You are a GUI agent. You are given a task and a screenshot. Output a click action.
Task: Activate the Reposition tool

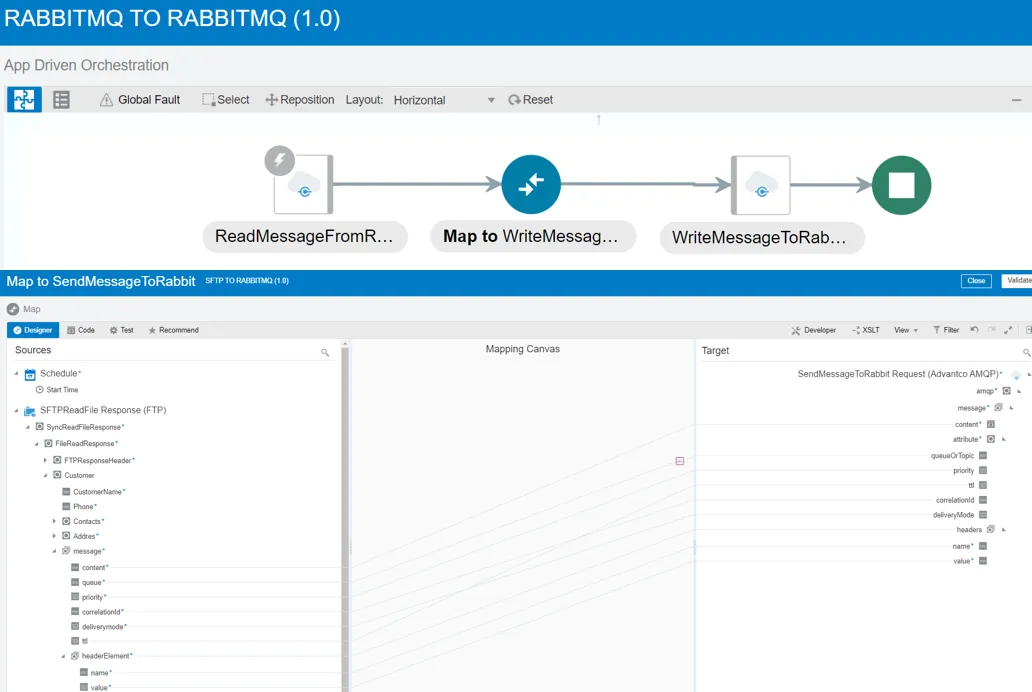point(299,99)
